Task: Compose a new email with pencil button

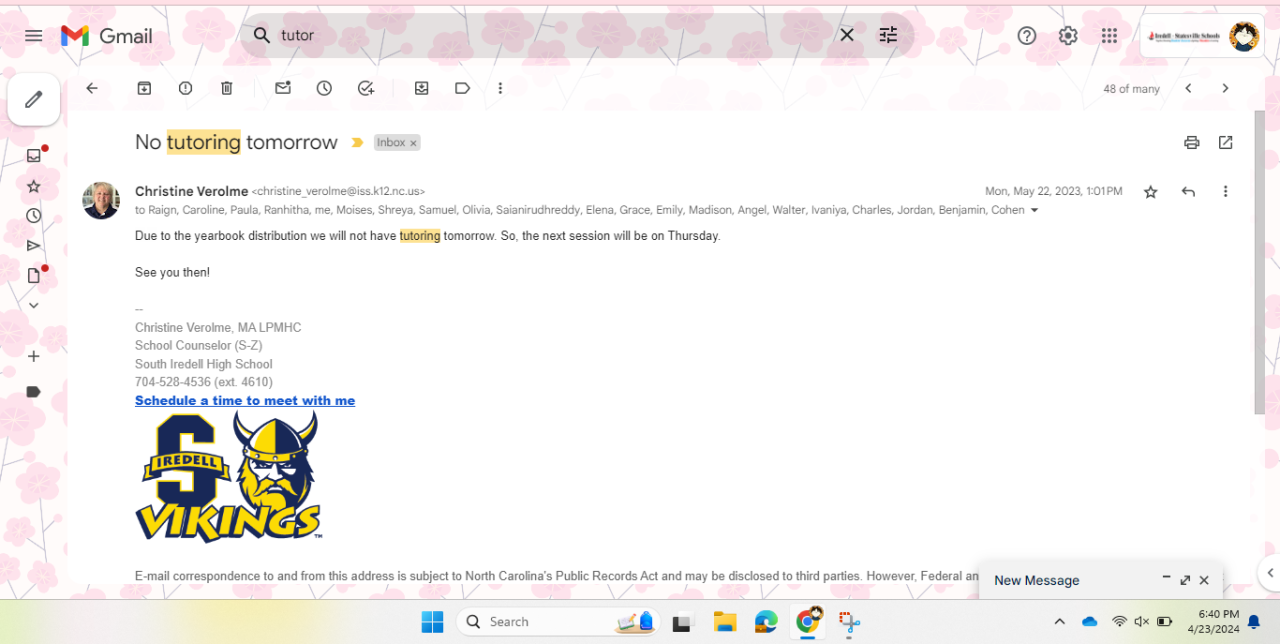Action: click(34, 99)
